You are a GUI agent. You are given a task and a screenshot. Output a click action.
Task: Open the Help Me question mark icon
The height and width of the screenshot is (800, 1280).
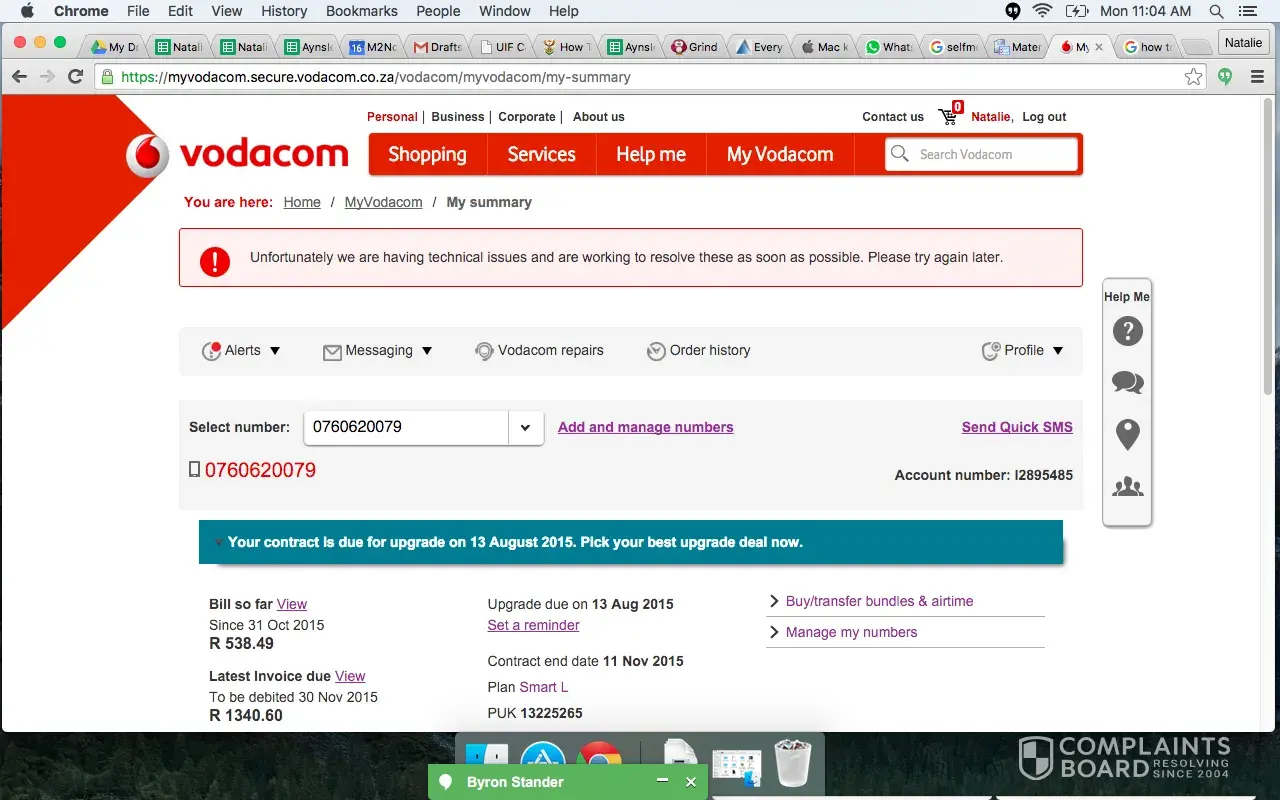[1127, 331]
